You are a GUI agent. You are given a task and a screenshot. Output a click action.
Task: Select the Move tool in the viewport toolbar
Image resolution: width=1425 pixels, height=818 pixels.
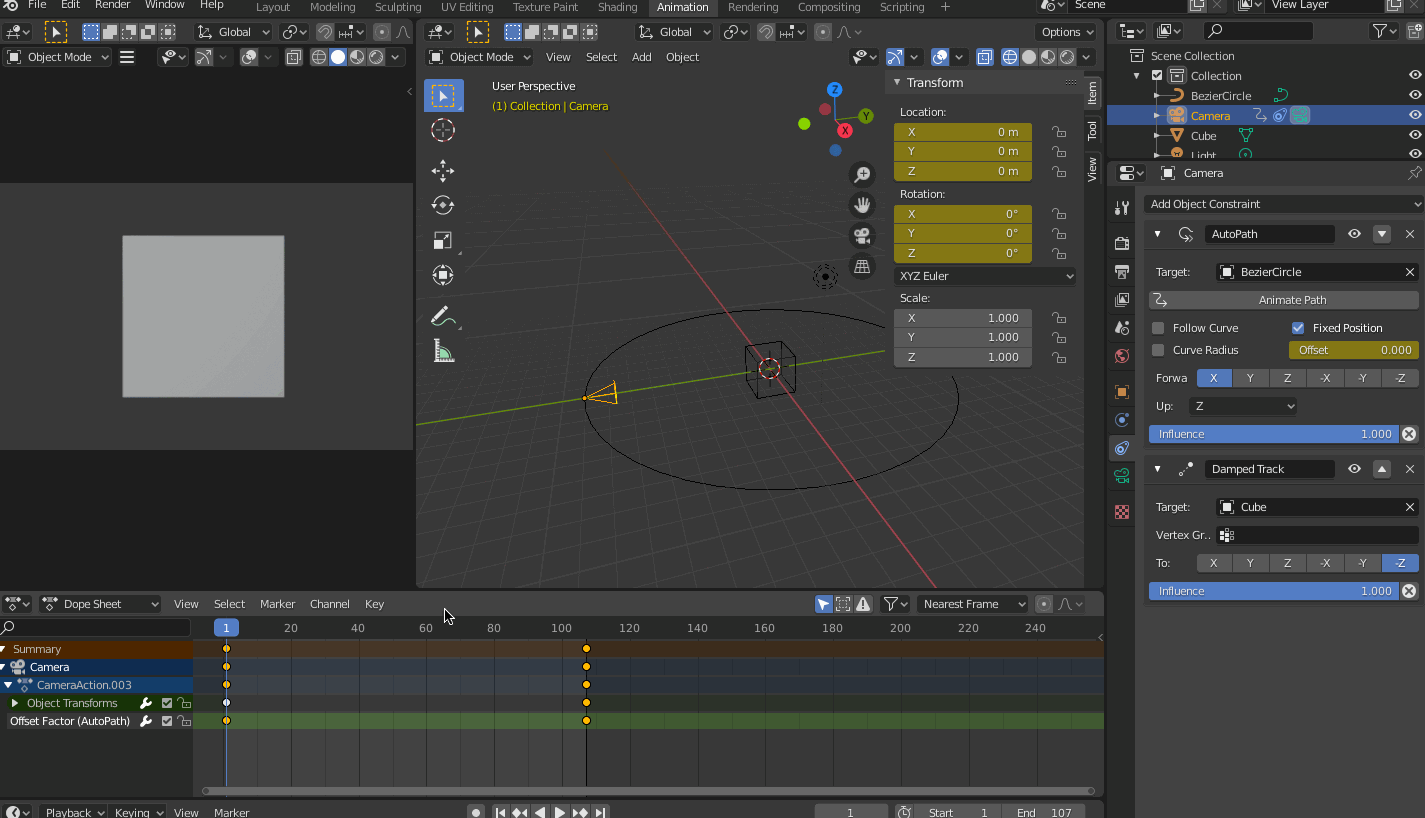(x=443, y=171)
